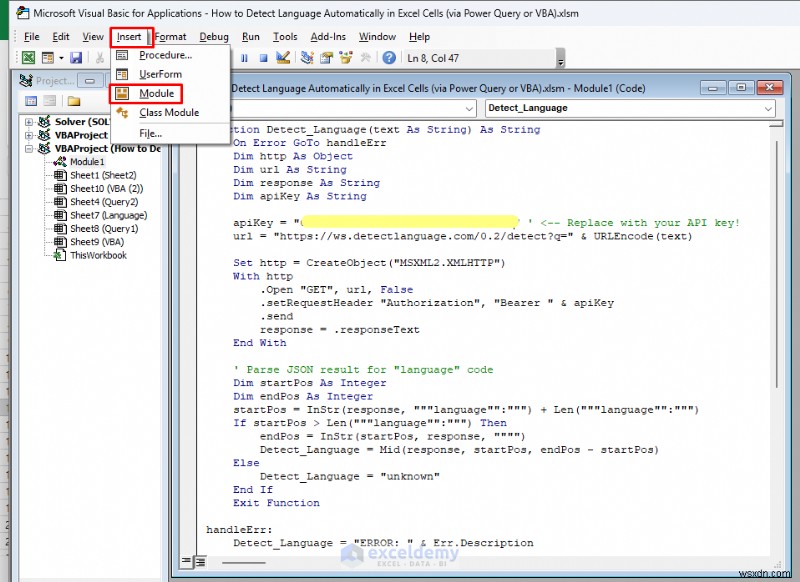Click the 'Exit Function' code line
This screenshot has width=800, height=582.
[276, 502]
